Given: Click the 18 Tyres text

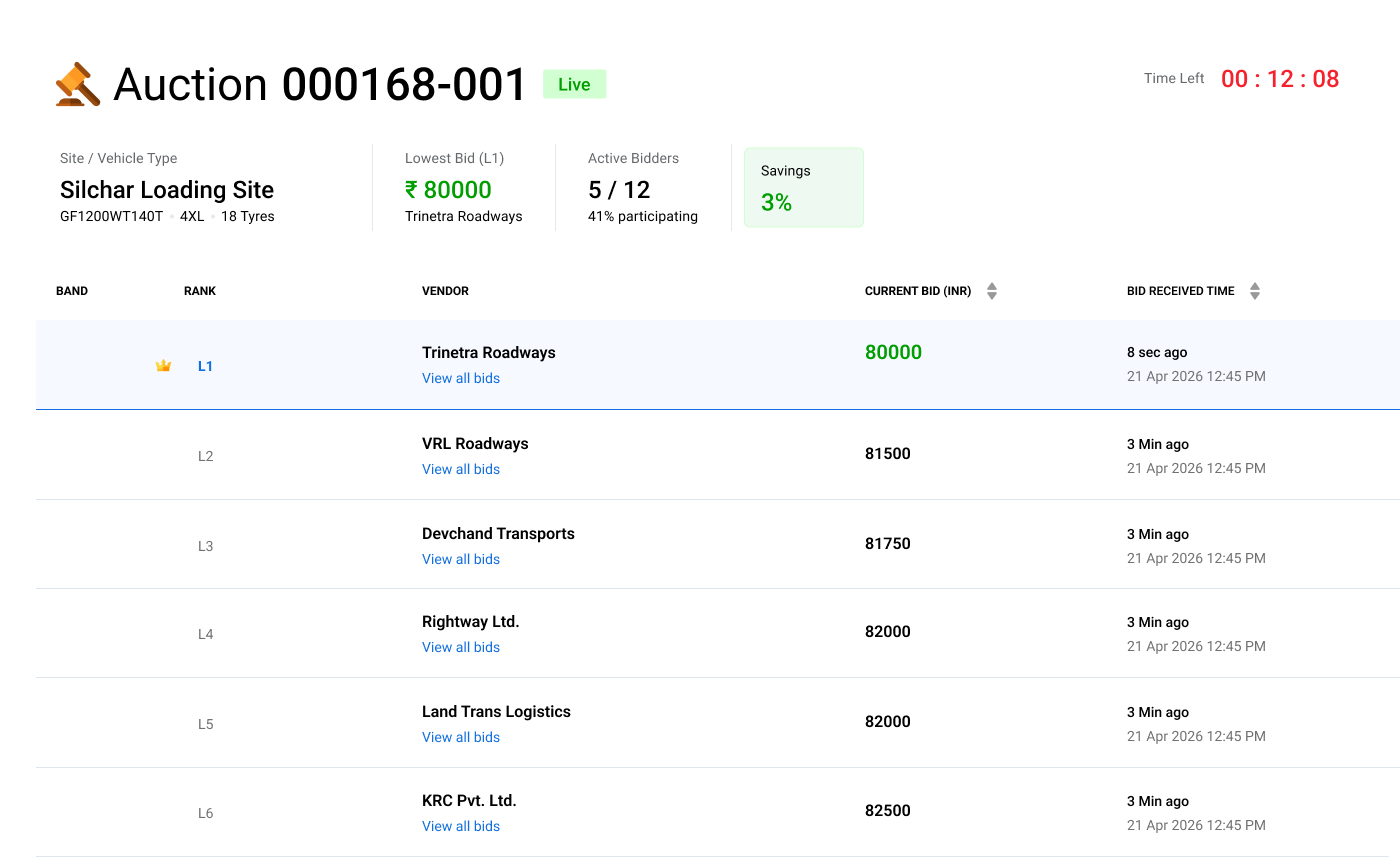Looking at the screenshot, I should point(247,216).
